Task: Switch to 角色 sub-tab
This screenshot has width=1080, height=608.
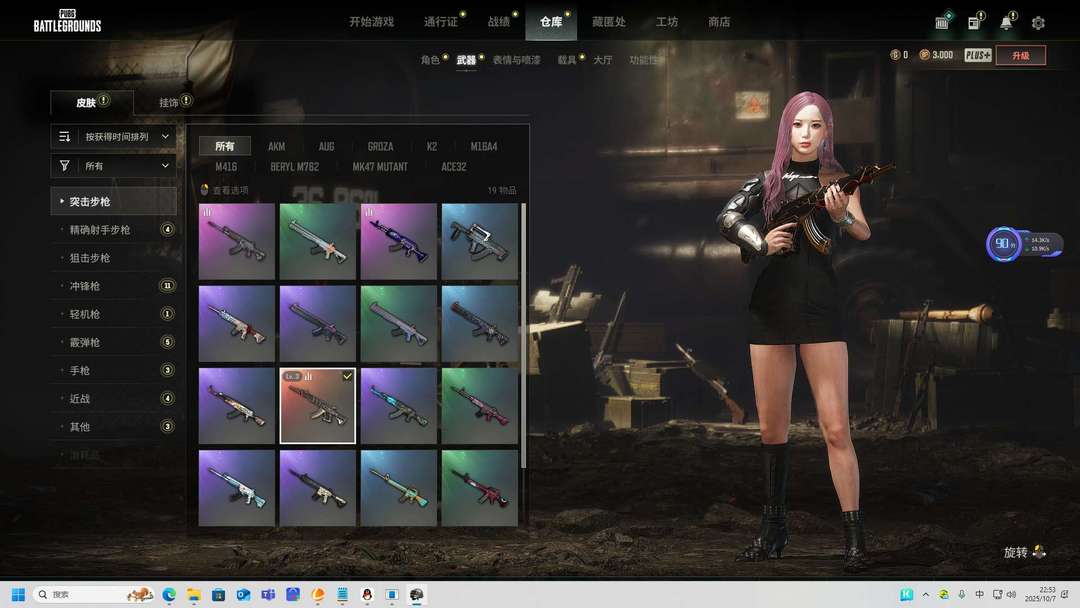Action: point(430,60)
